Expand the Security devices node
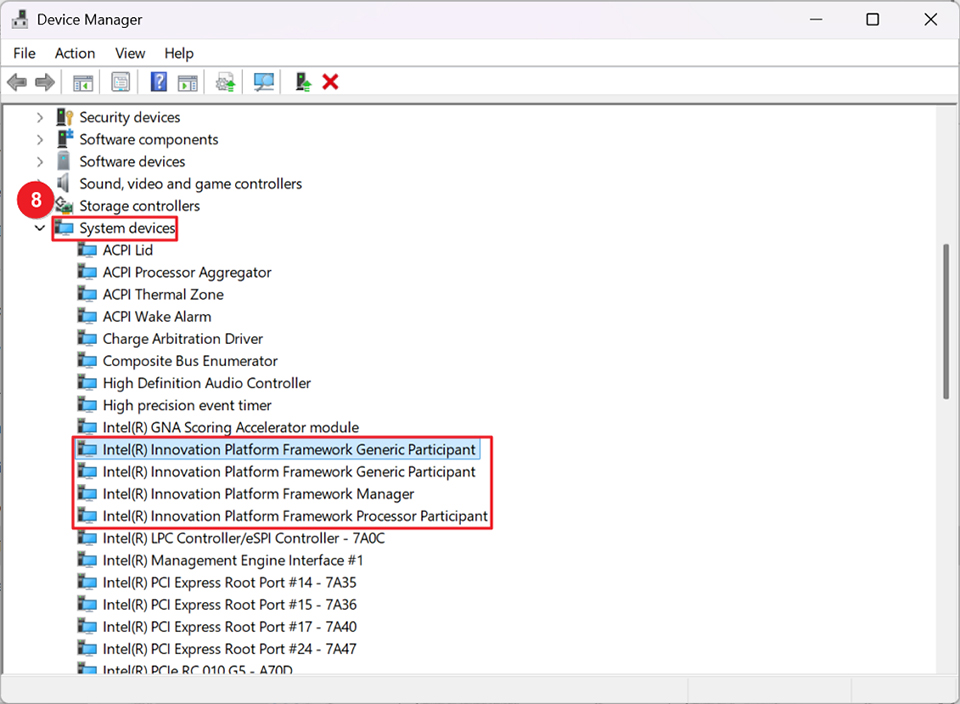This screenshot has height=704, width=960. point(40,117)
